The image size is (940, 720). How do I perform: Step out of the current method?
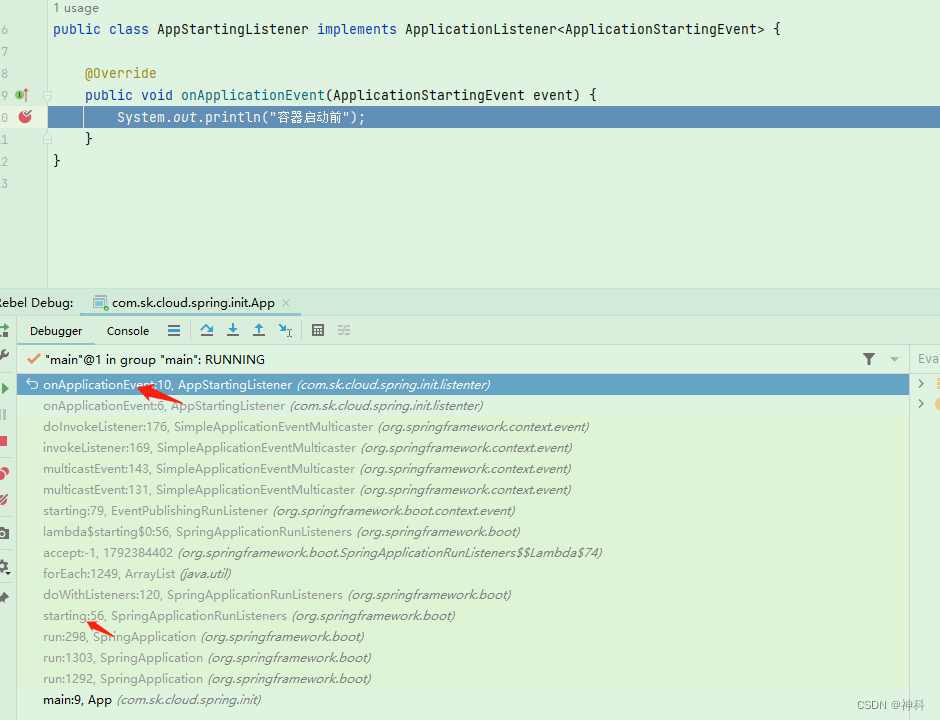(x=259, y=330)
